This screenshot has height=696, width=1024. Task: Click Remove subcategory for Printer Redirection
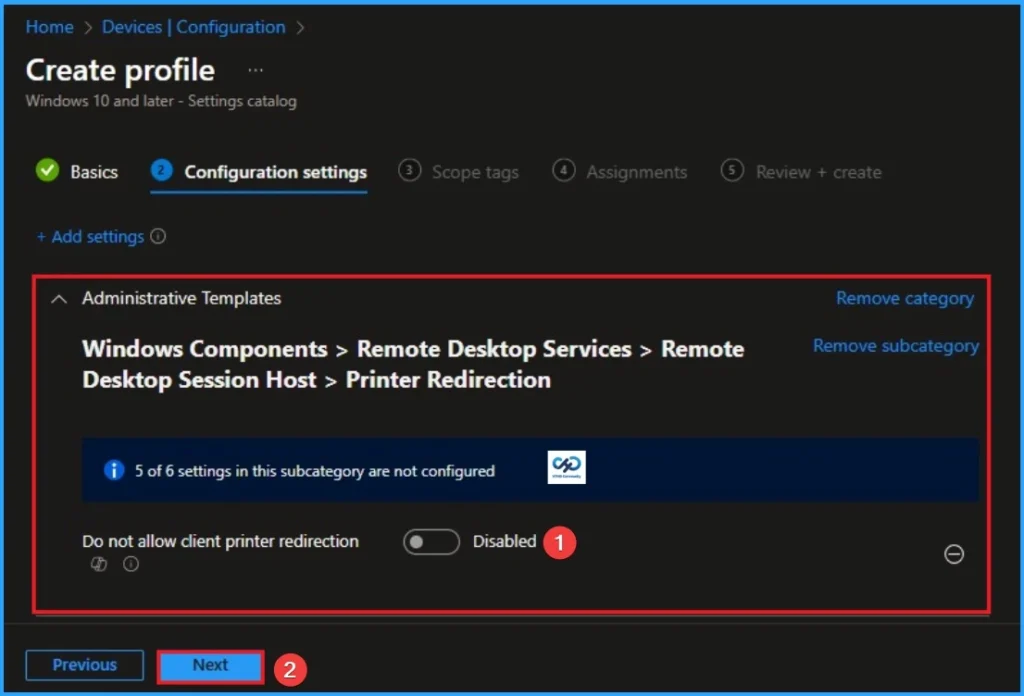point(895,345)
